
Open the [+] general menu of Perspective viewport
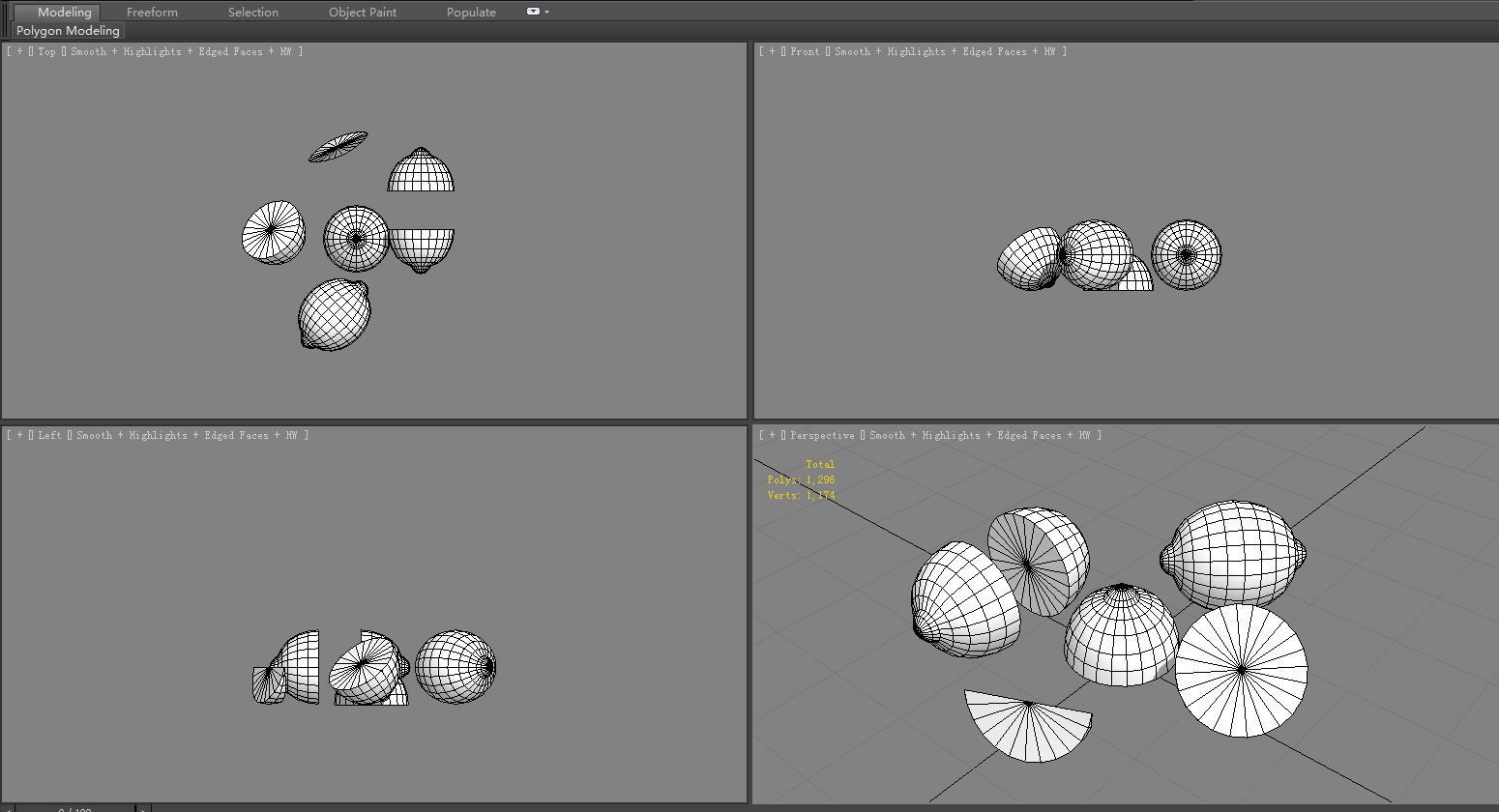pyautogui.click(x=772, y=435)
